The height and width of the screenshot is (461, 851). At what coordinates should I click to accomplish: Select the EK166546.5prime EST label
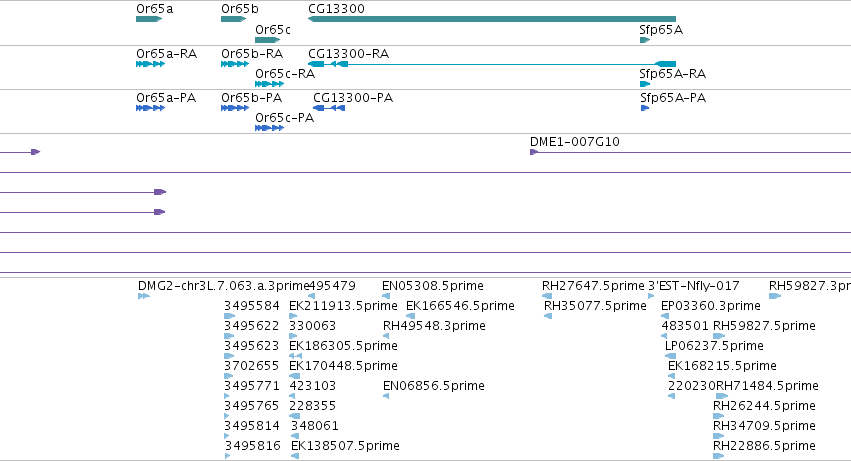point(460,306)
